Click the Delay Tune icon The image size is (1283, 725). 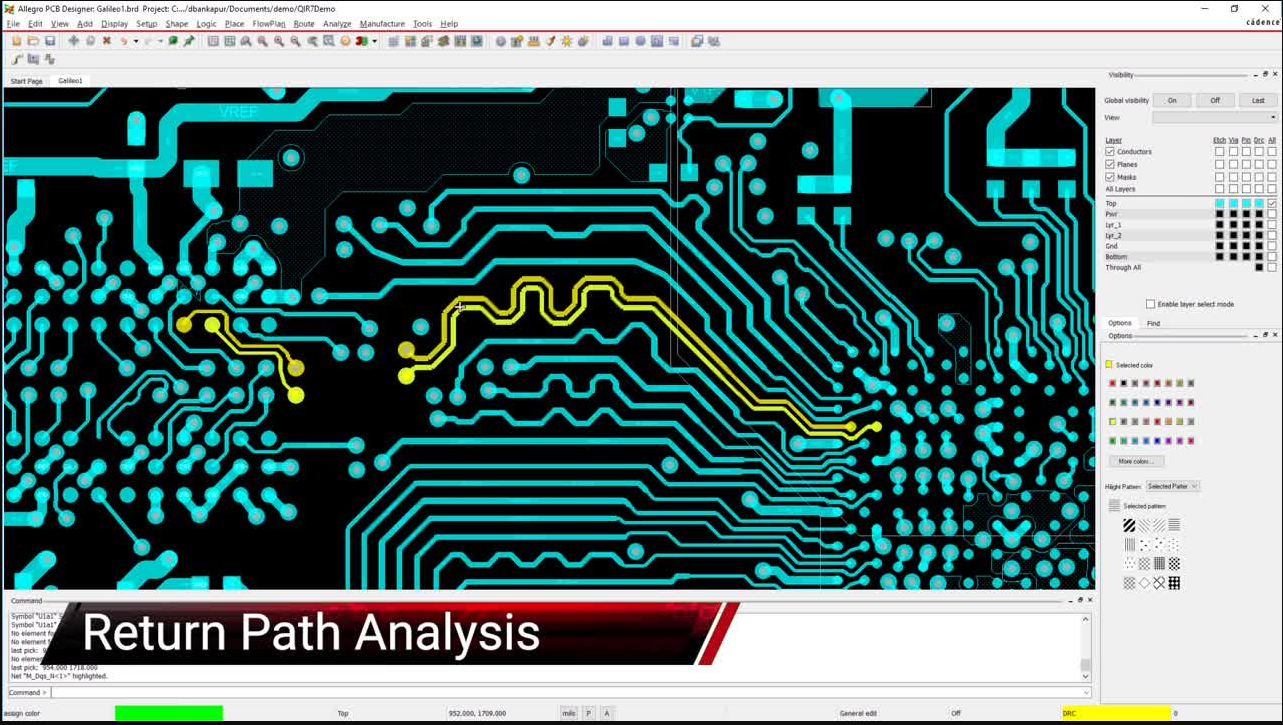pyautogui.click(x=49, y=59)
